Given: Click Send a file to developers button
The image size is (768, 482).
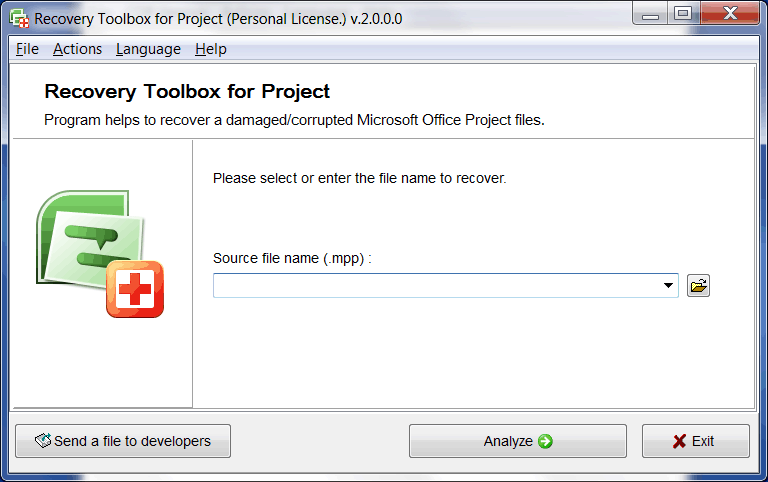Looking at the screenshot, I should click(123, 441).
